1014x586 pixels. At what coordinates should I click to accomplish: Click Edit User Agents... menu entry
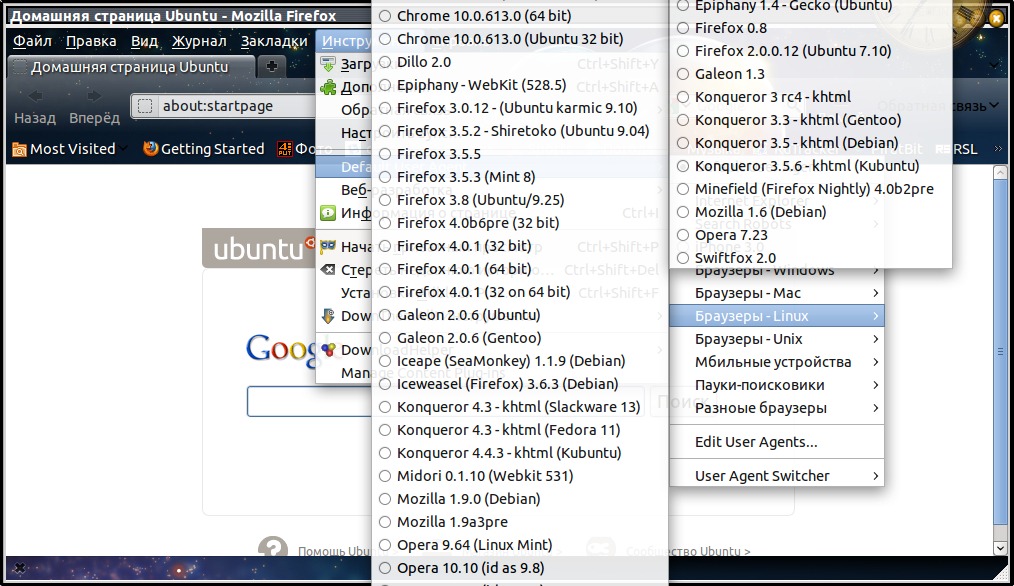point(776,442)
